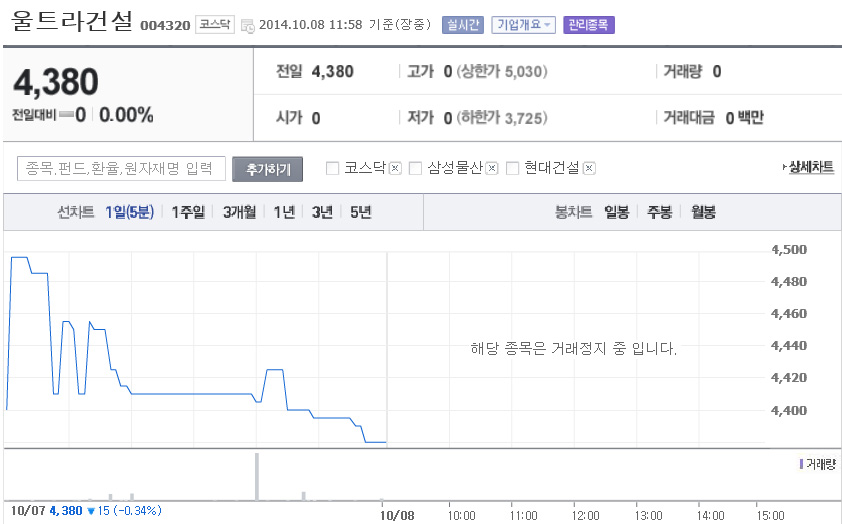Click the 해당 종목은 거래정지 중 notice
The height and width of the screenshot is (524, 842).
pyautogui.click(x=574, y=348)
